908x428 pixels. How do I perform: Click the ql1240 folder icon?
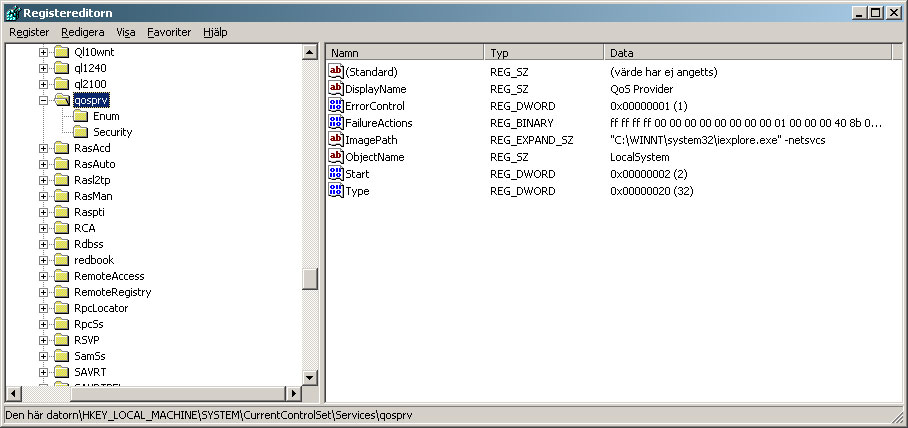61,68
